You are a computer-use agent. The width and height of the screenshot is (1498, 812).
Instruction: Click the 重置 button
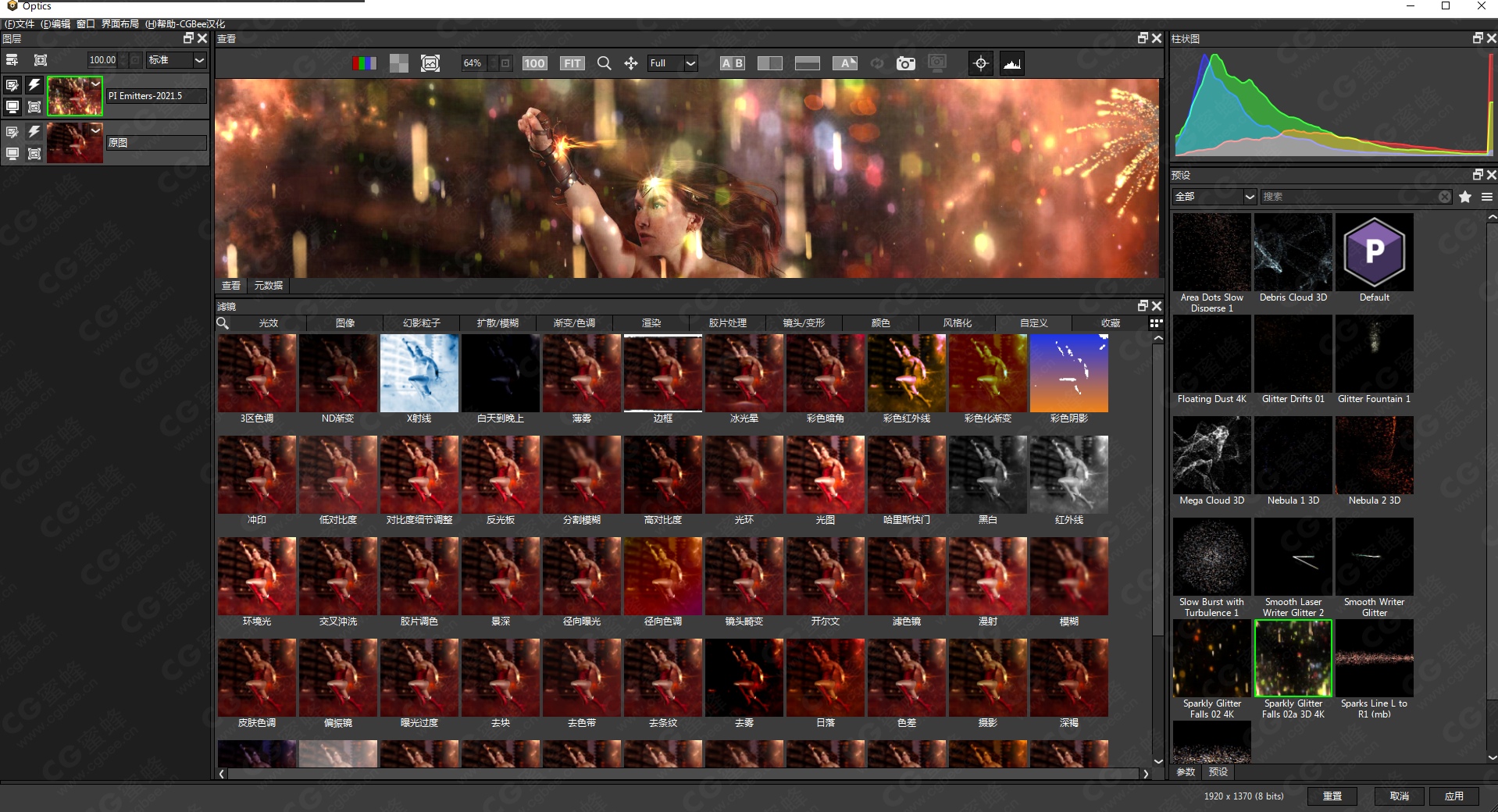pyautogui.click(x=1332, y=796)
